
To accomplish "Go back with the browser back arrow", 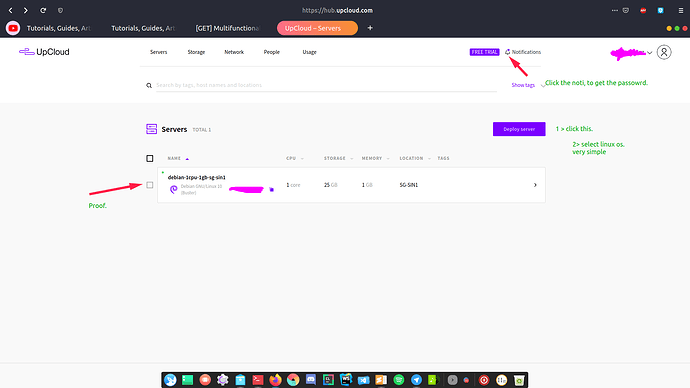I will point(11,10).
